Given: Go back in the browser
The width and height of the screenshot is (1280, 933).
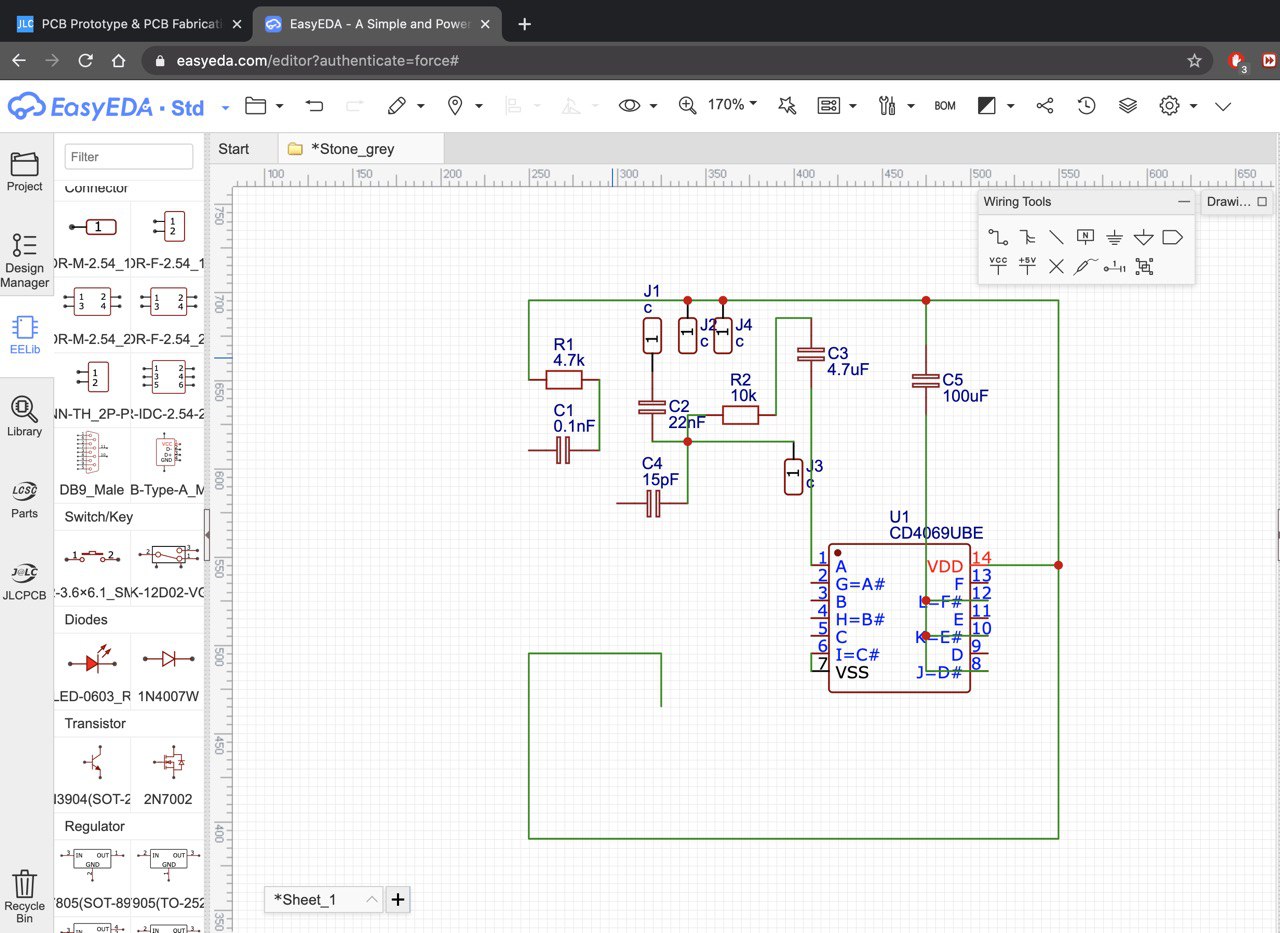Looking at the screenshot, I should [x=19, y=61].
